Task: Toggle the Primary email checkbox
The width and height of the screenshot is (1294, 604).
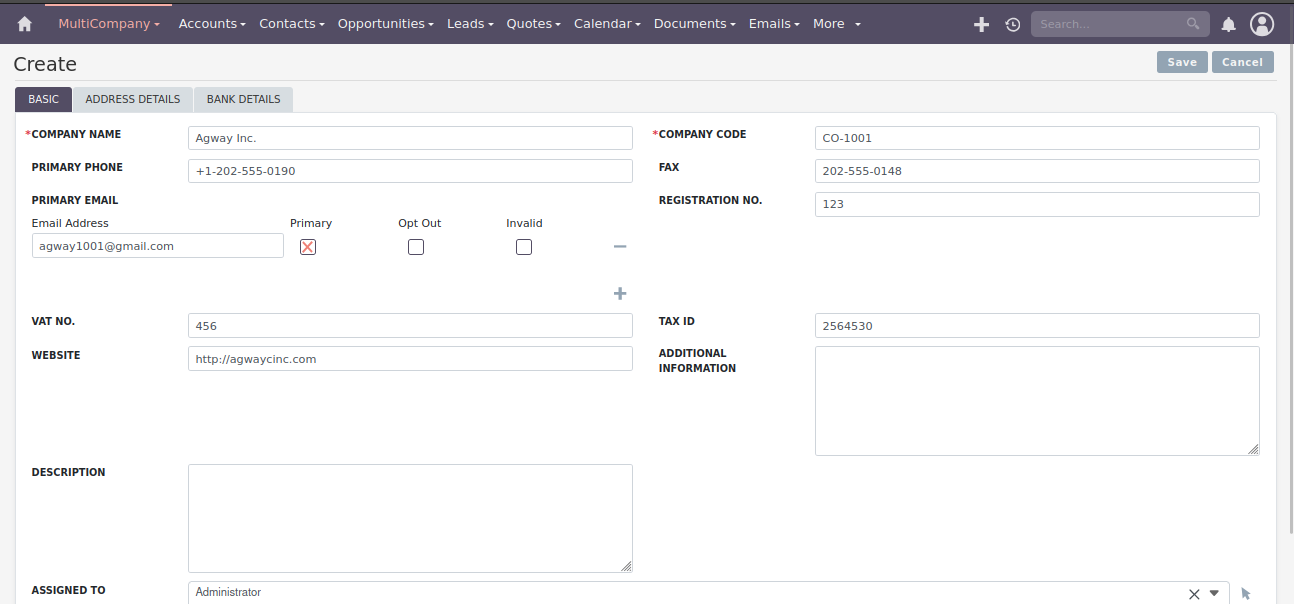Action: (308, 247)
